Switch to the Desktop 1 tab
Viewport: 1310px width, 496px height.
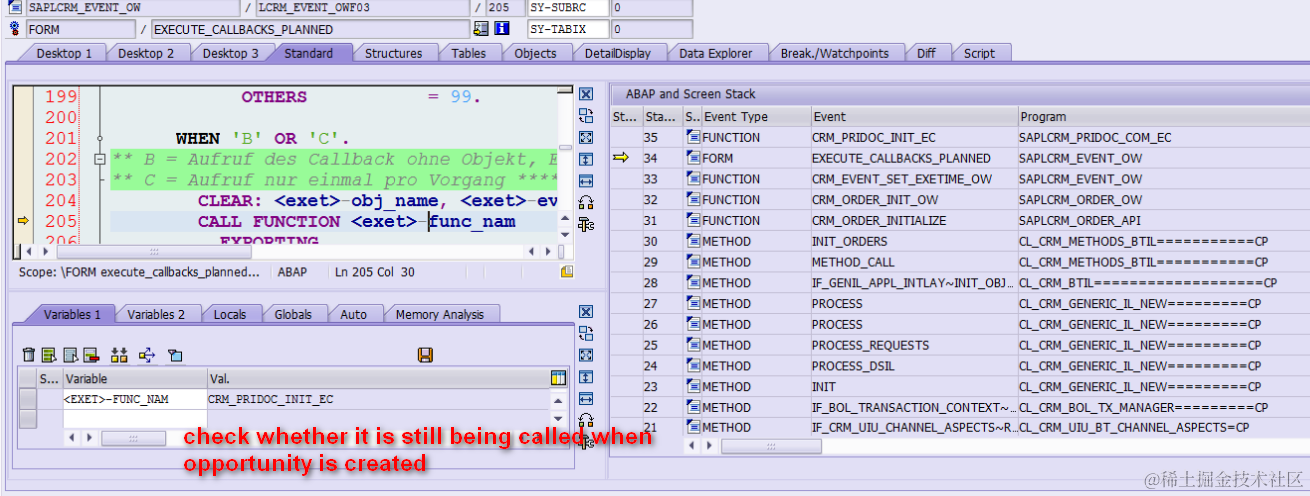click(x=64, y=53)
